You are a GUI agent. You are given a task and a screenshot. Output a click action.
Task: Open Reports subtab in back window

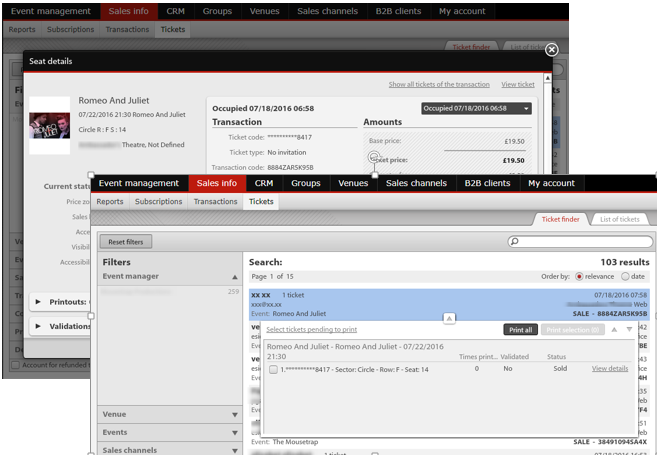coord(22,29)
